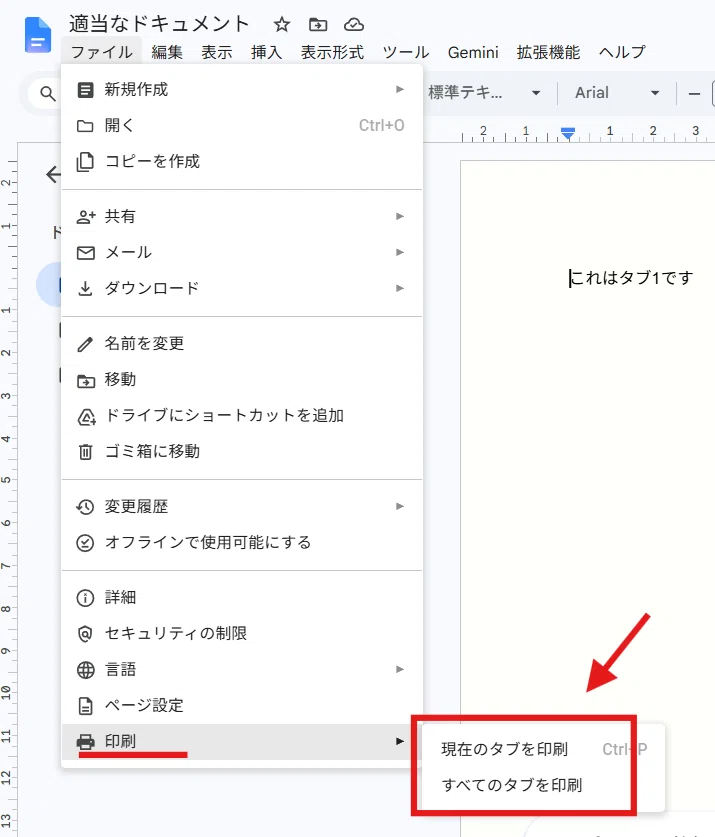Open the Gemini menu
Image resolution: width=715 pixels, height=837 pixels.
(x=473, y=52)
